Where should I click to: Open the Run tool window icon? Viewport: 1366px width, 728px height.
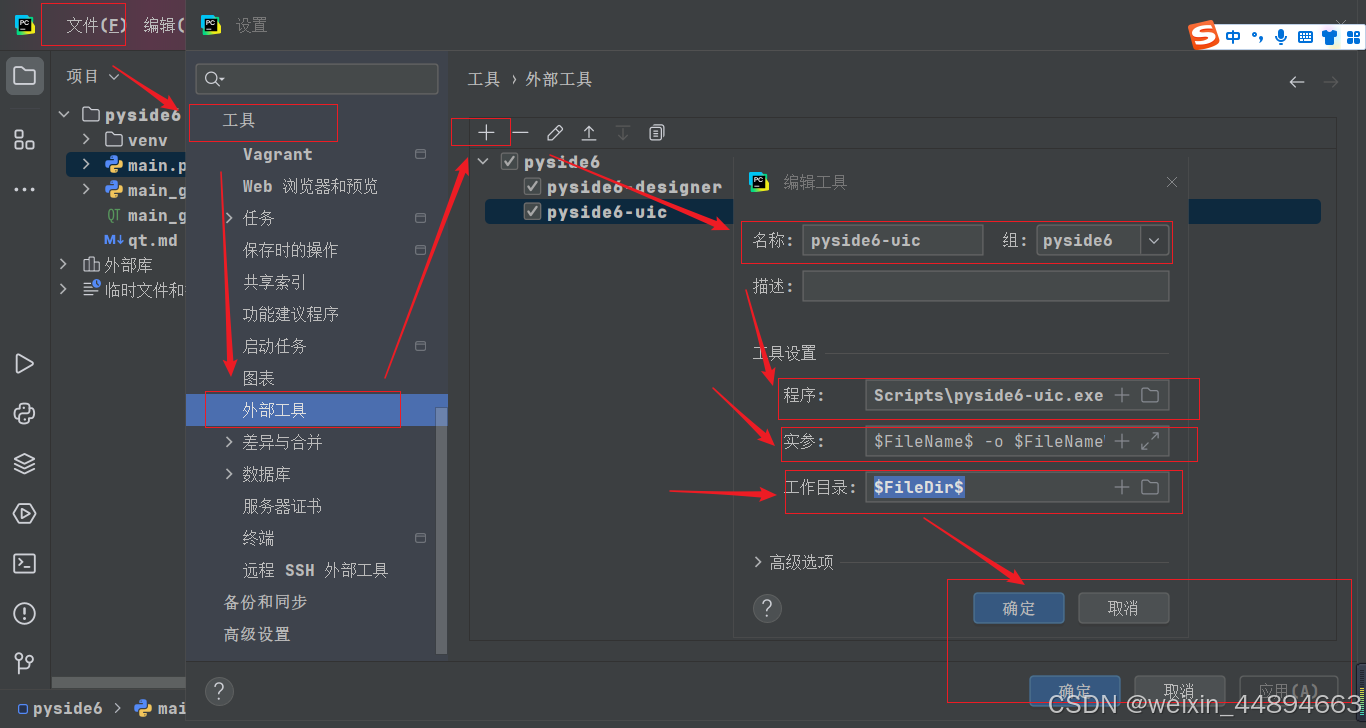(x=25, y=363)
